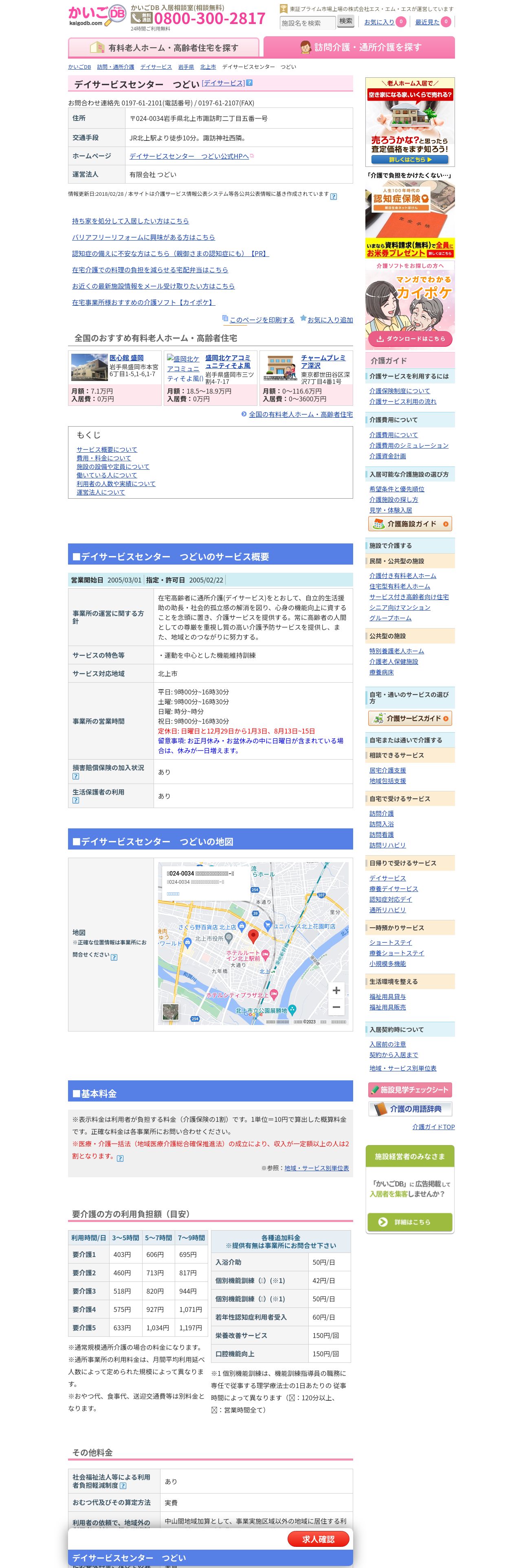The width and height of the screenshot is (523, 1568).
Task: Click 介護の用語辞典 button
Action: [410, 1109]
